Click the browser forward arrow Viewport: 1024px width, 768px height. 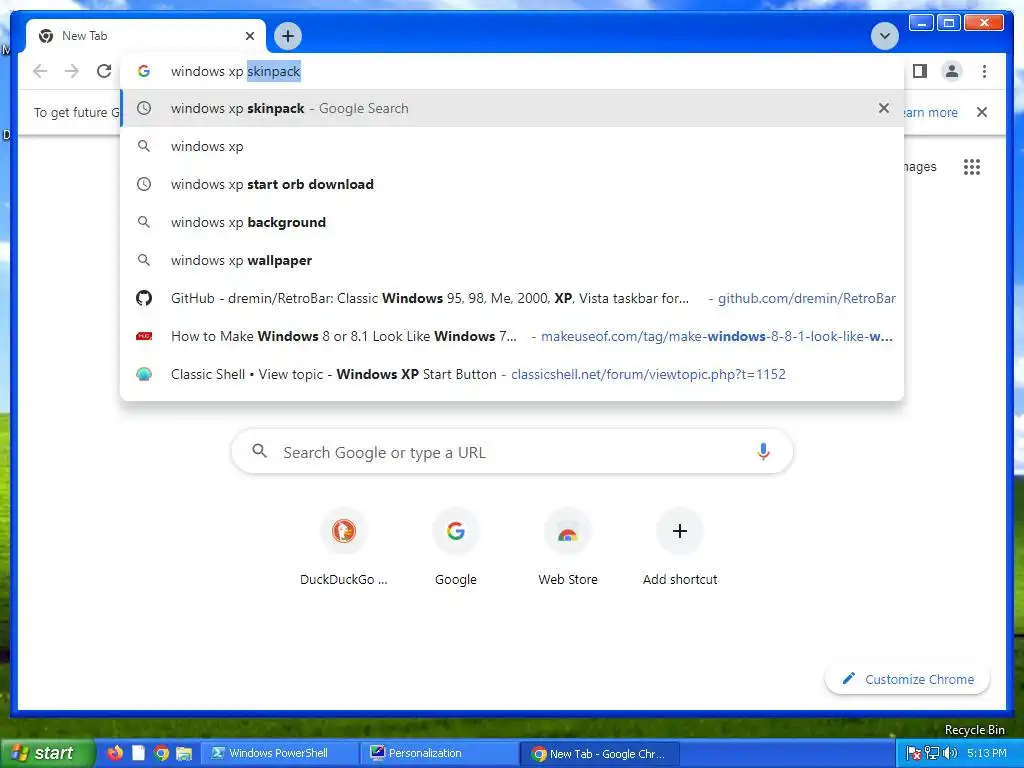tap(72, 71)
